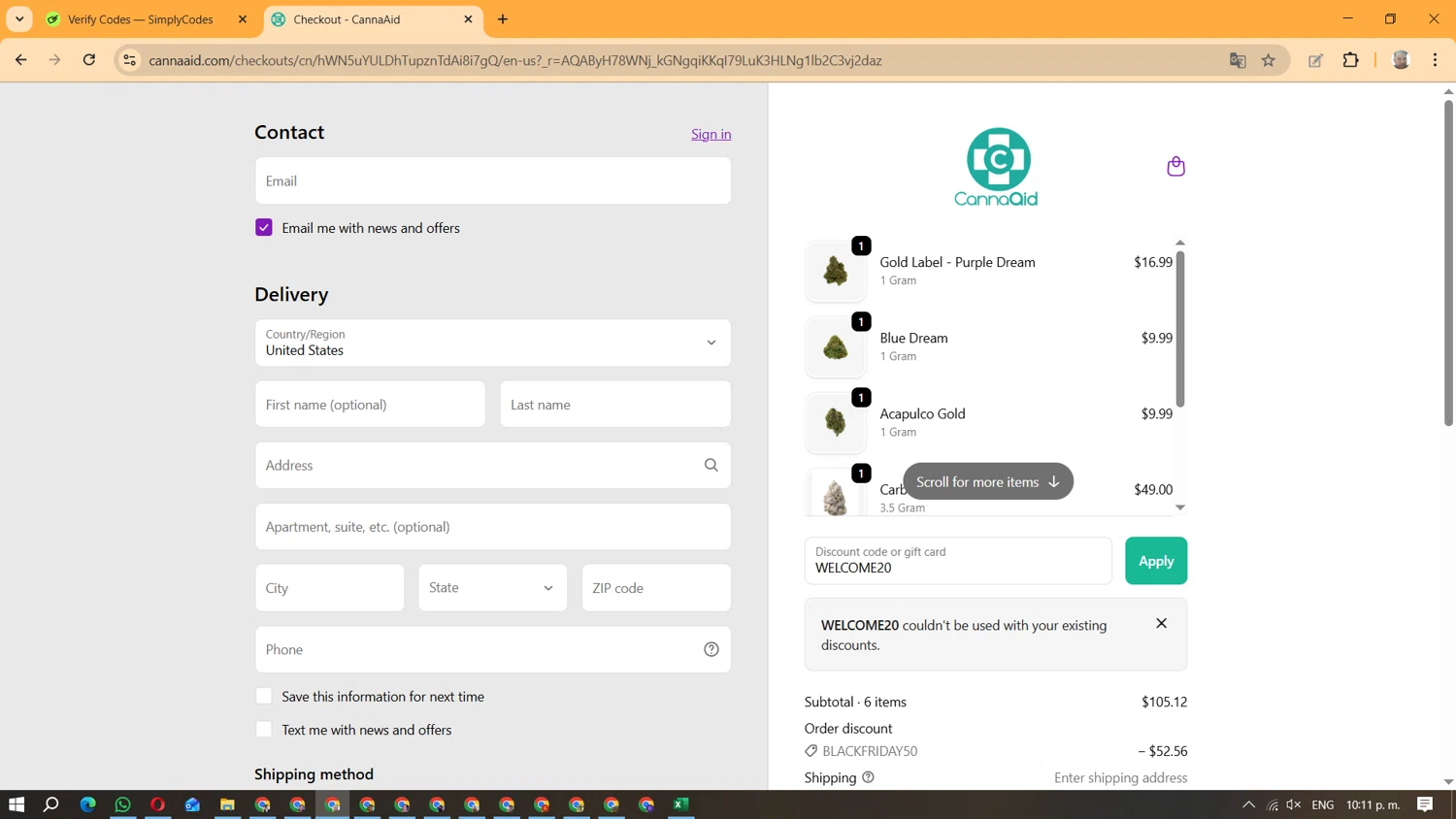Image resolution: width=1456 pixels, height=819 pixels.
Task: Click the cart list scroll-up arrow
Action: click(x=1180, y=243)
